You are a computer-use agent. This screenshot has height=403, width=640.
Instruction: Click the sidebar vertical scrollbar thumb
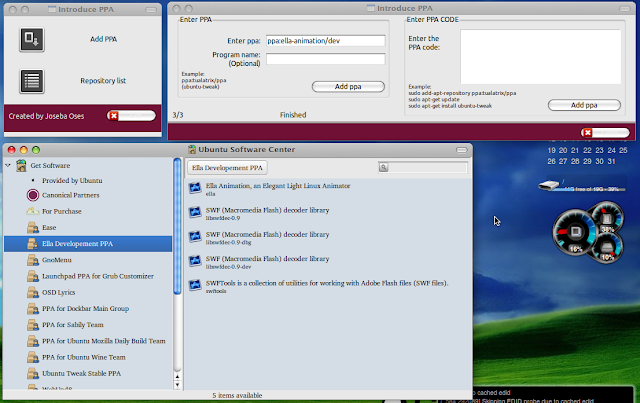coord(177,226)
